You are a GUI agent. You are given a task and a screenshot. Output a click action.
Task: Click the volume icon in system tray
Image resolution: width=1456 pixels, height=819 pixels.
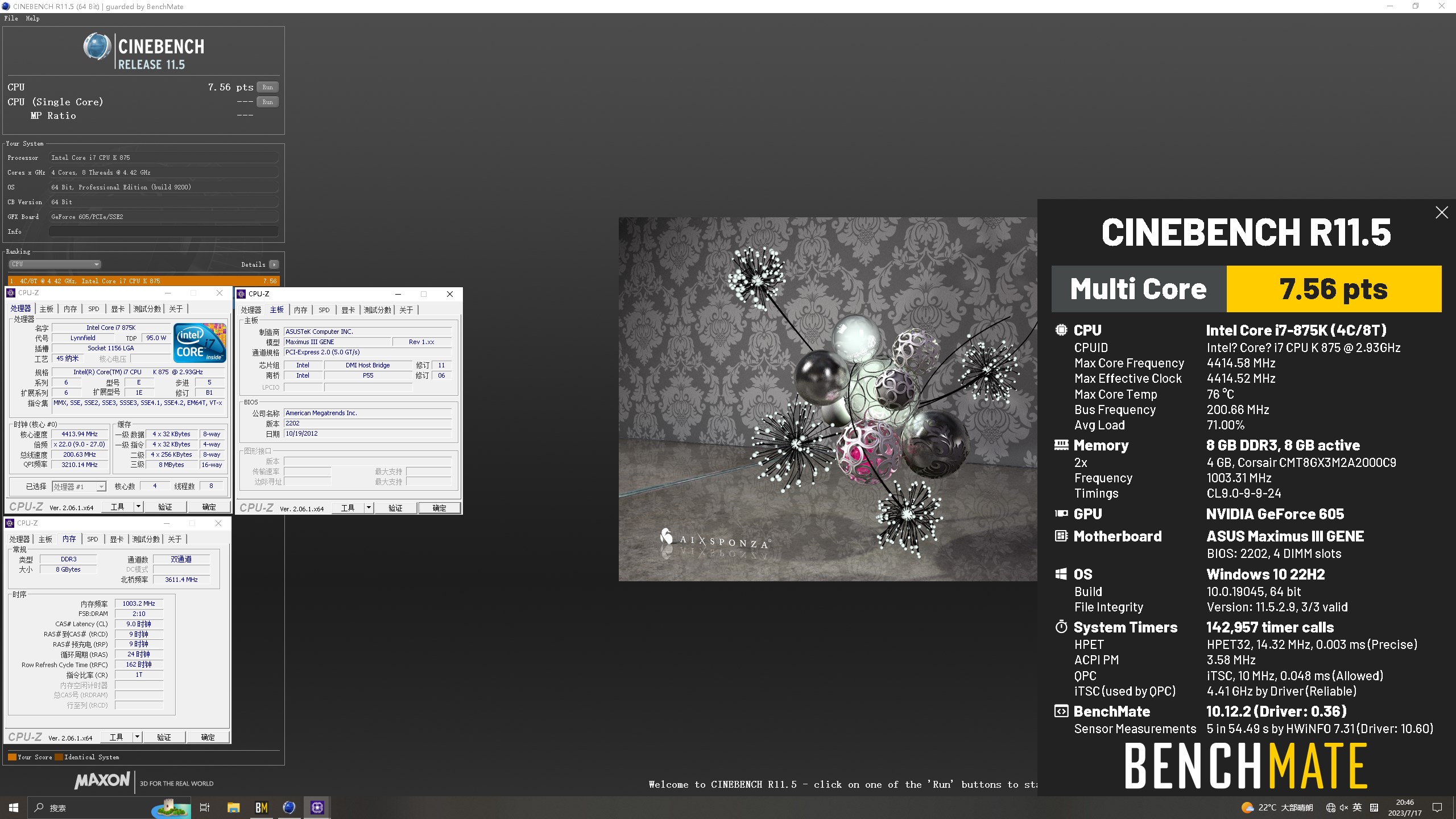[1344, 808]
